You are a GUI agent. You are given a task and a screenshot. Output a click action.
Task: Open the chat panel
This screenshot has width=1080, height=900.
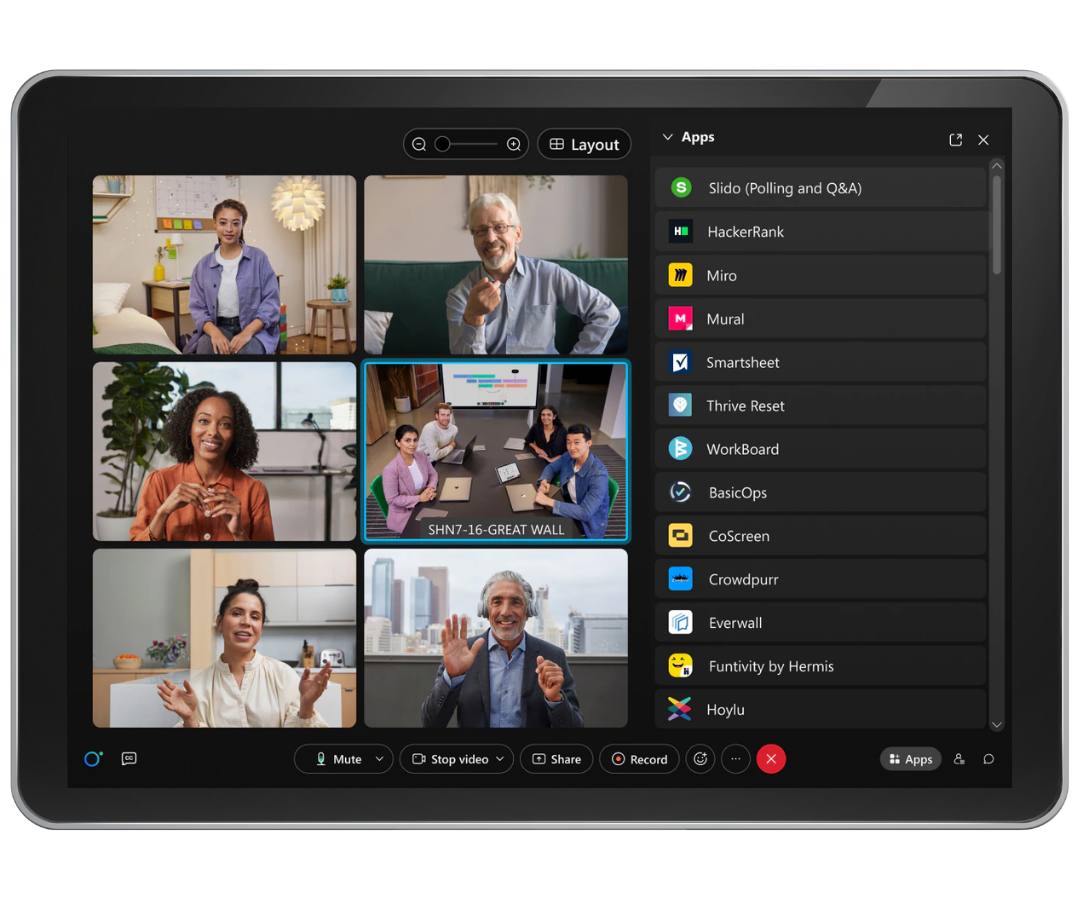(x=988, y=759)
